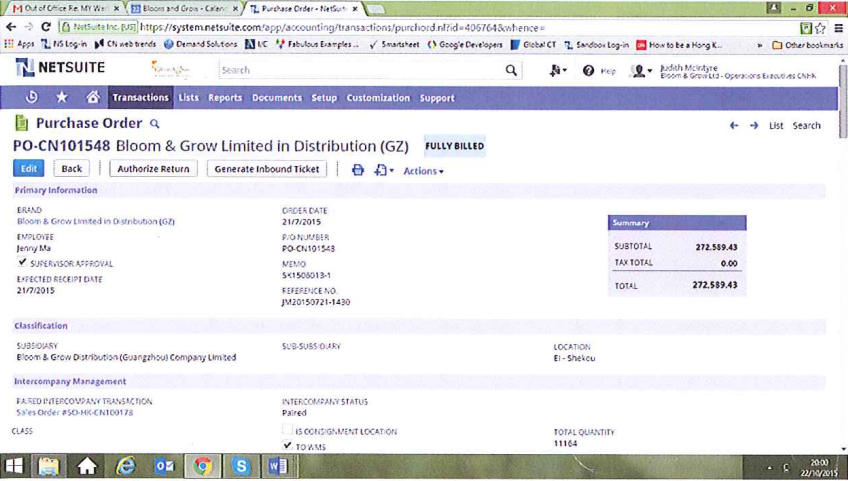Click the search magnifier in the global search bar
The width and height of the screenshot is (848, 481).
coord(511,70)
